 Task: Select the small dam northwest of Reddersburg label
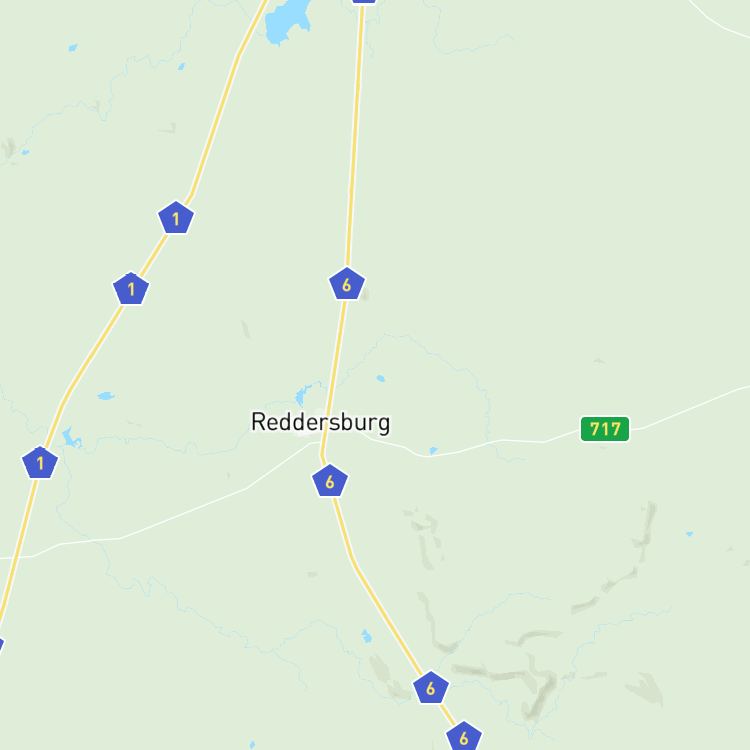pos(304,393)
